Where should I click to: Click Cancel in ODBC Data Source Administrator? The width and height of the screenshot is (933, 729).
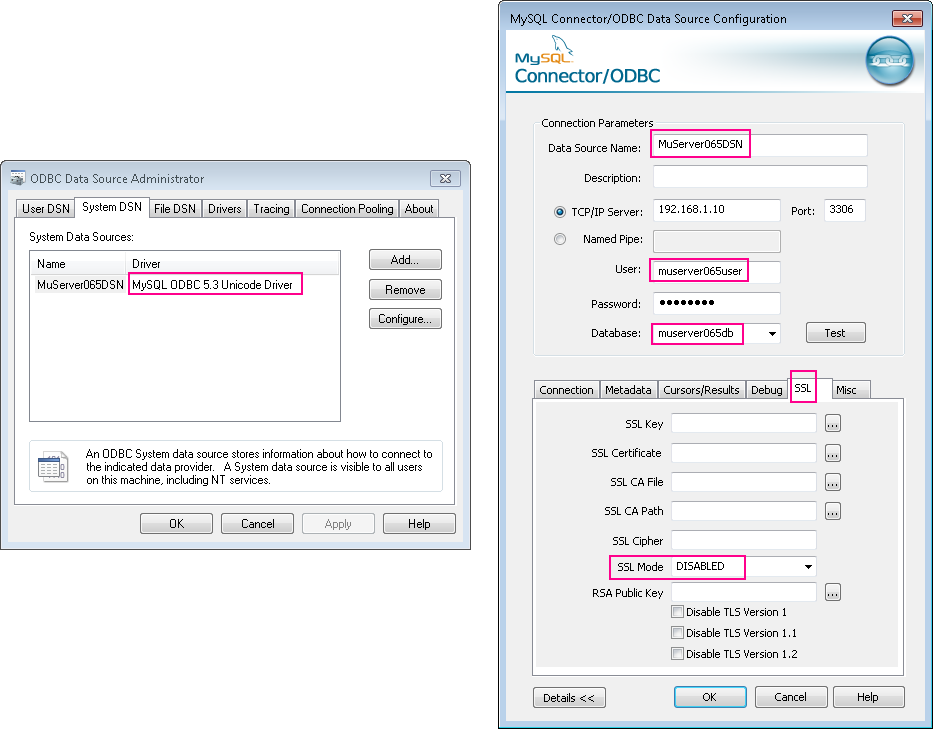(x=258, y=524)
